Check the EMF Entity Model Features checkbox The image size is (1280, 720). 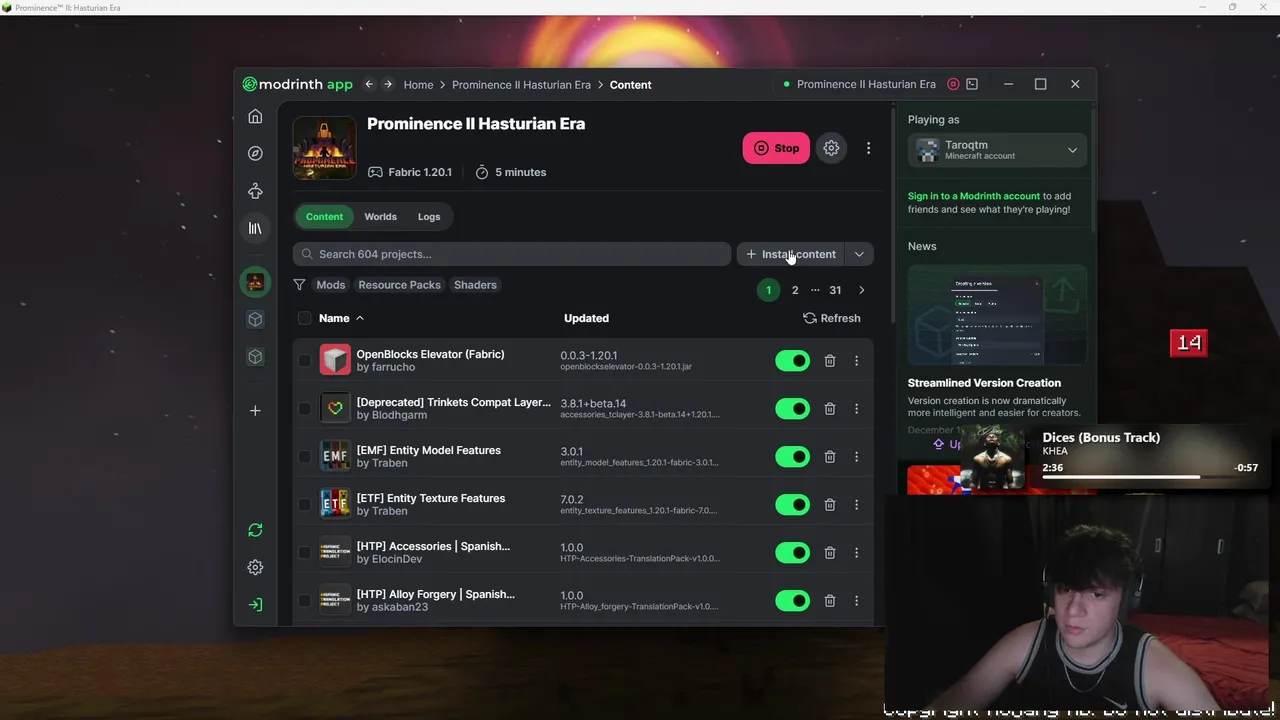click(304, 456)
